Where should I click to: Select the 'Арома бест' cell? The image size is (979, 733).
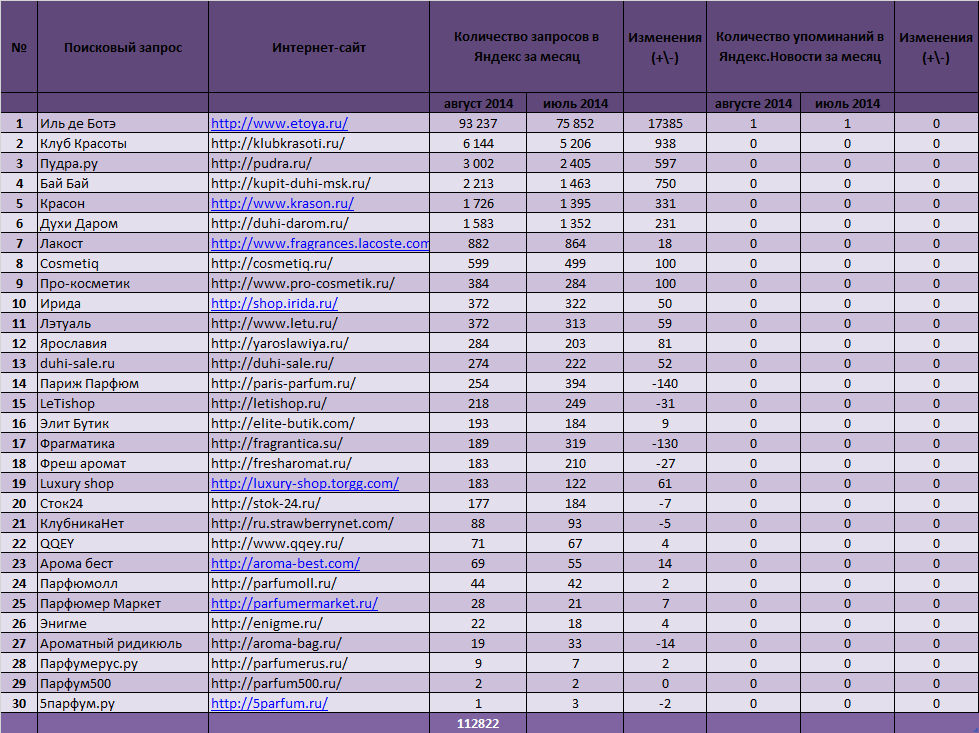[x=123, y=563]
